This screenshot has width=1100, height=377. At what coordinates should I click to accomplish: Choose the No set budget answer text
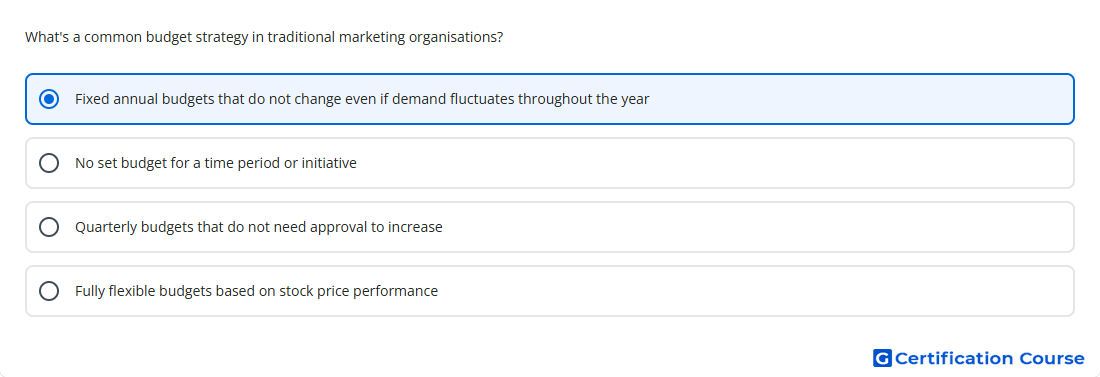point(215,163)
